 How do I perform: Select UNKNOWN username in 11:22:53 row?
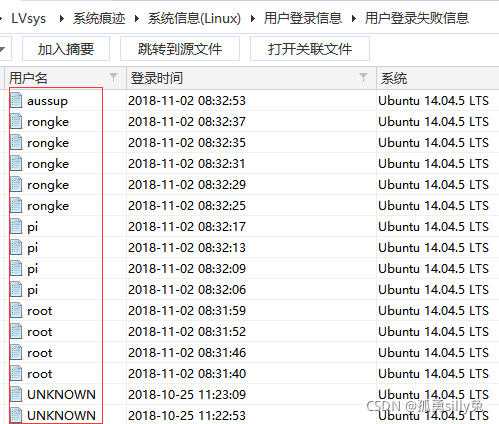click(61, 416)
